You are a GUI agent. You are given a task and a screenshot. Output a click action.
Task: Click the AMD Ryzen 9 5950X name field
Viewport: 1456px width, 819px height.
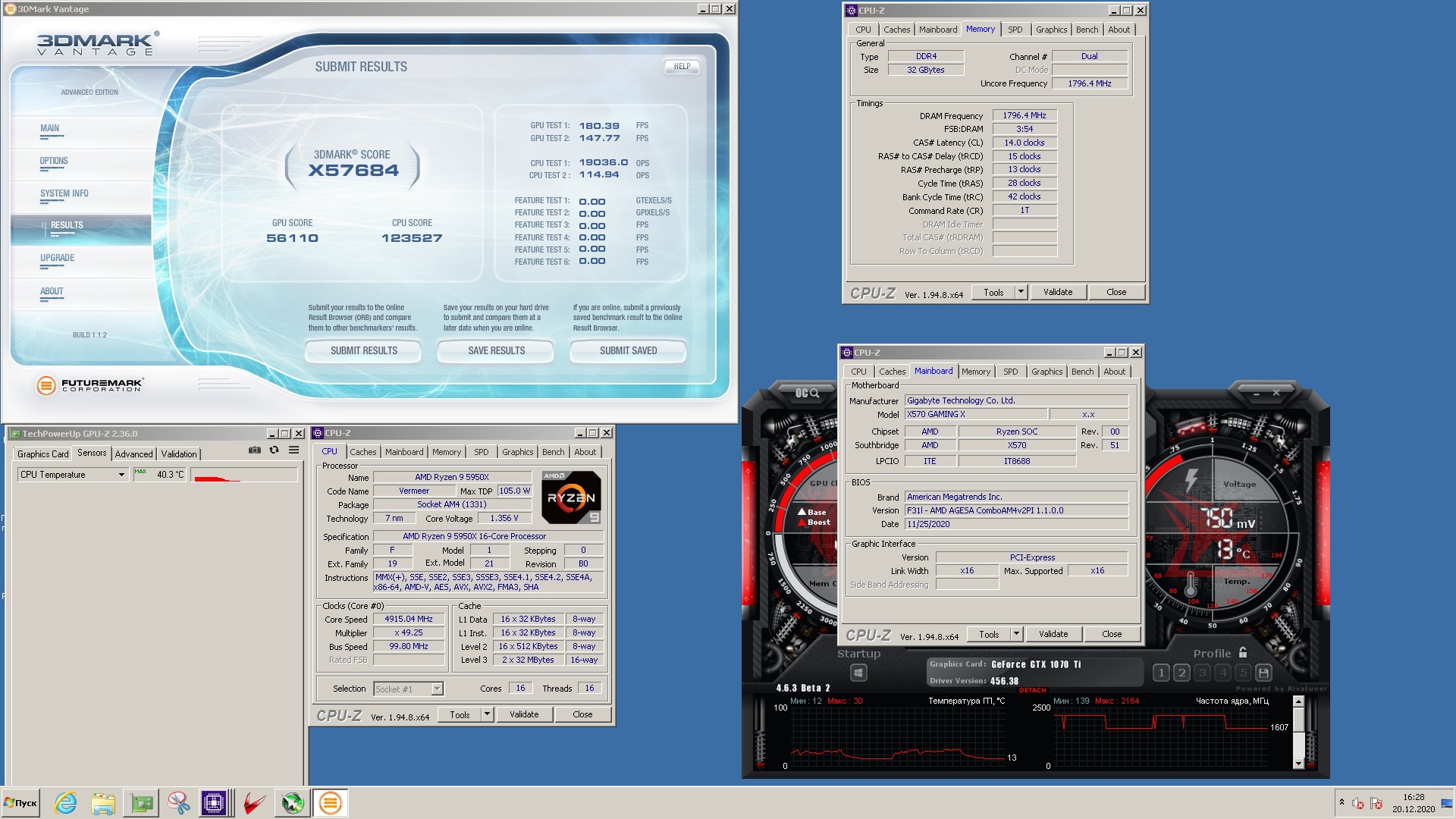point(451,477)
